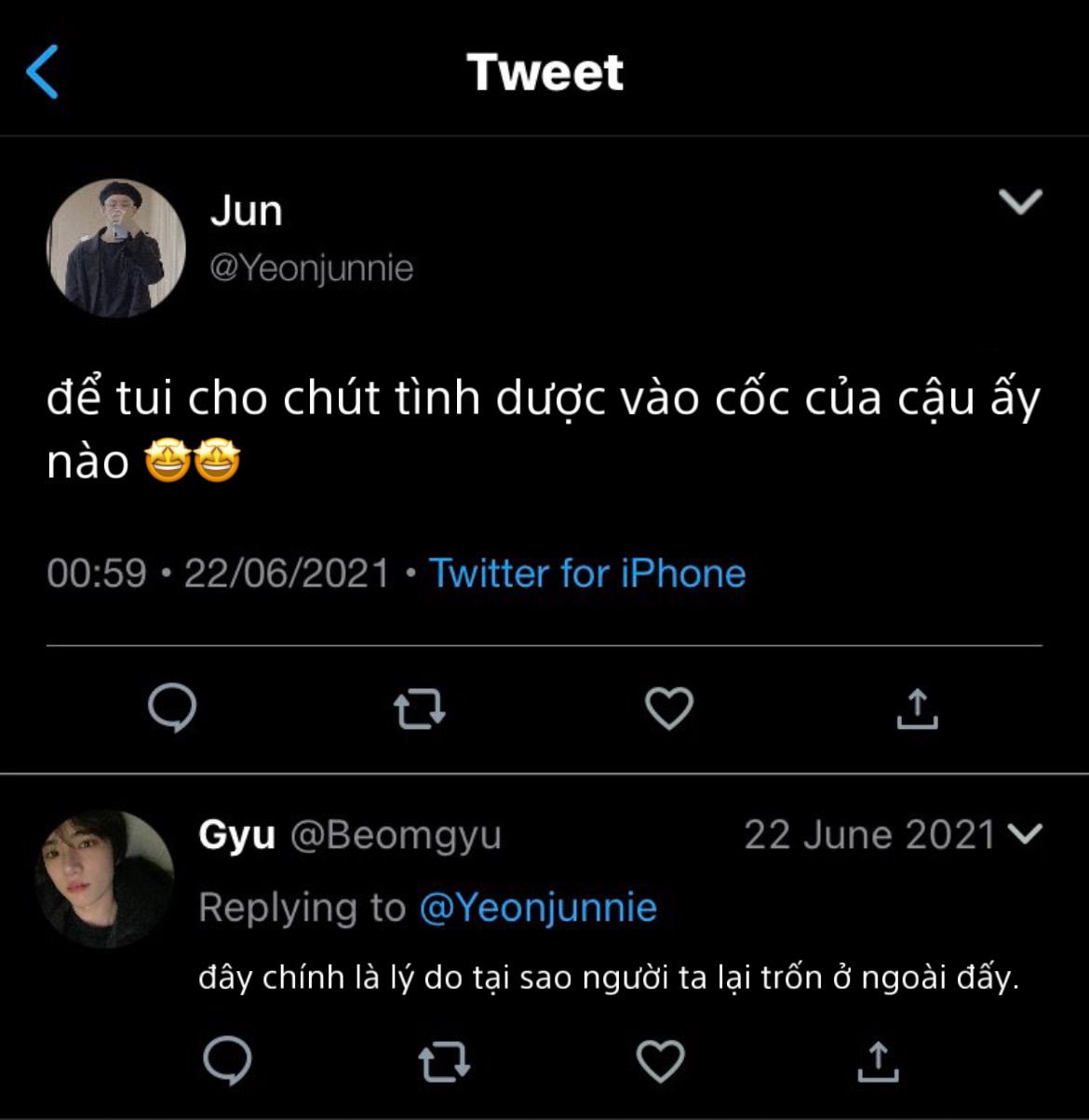Tap the @Yeonjunnie handle under Jun

(x=311, y=268)
